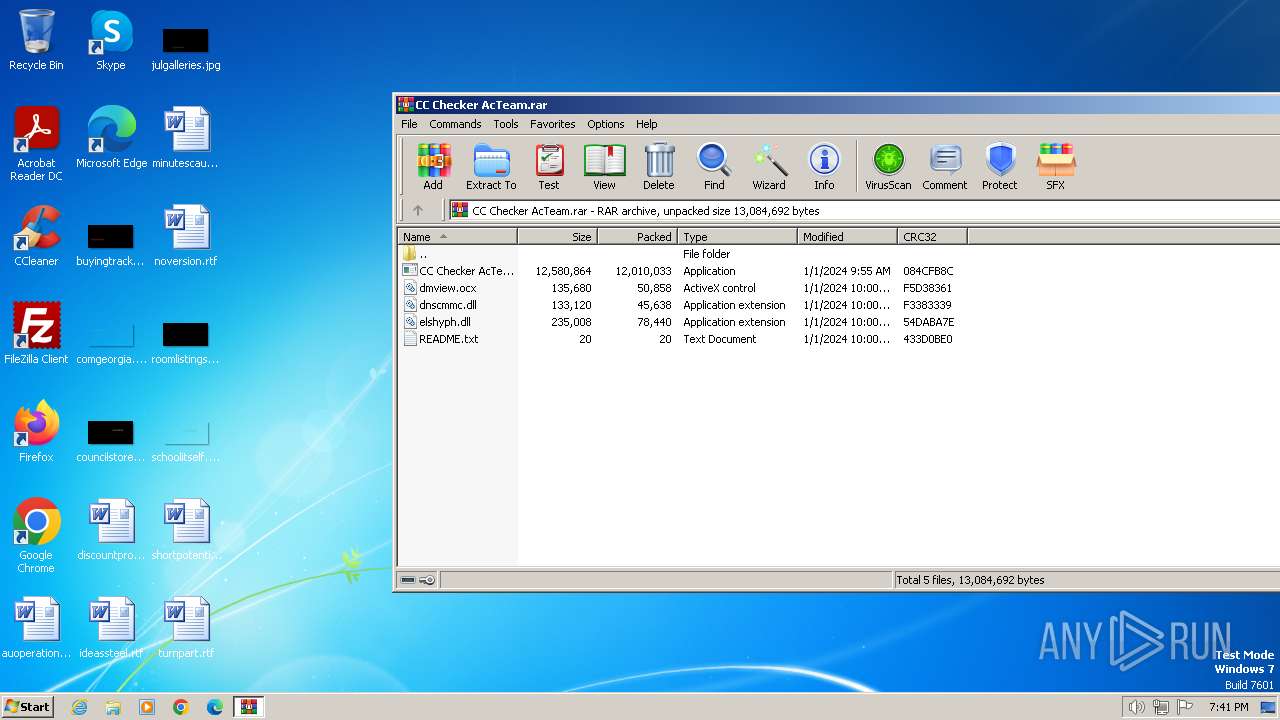The width and height of the screenshot is (1280, 720).
Task: Click the archive path address field
Action: (863, 210)
